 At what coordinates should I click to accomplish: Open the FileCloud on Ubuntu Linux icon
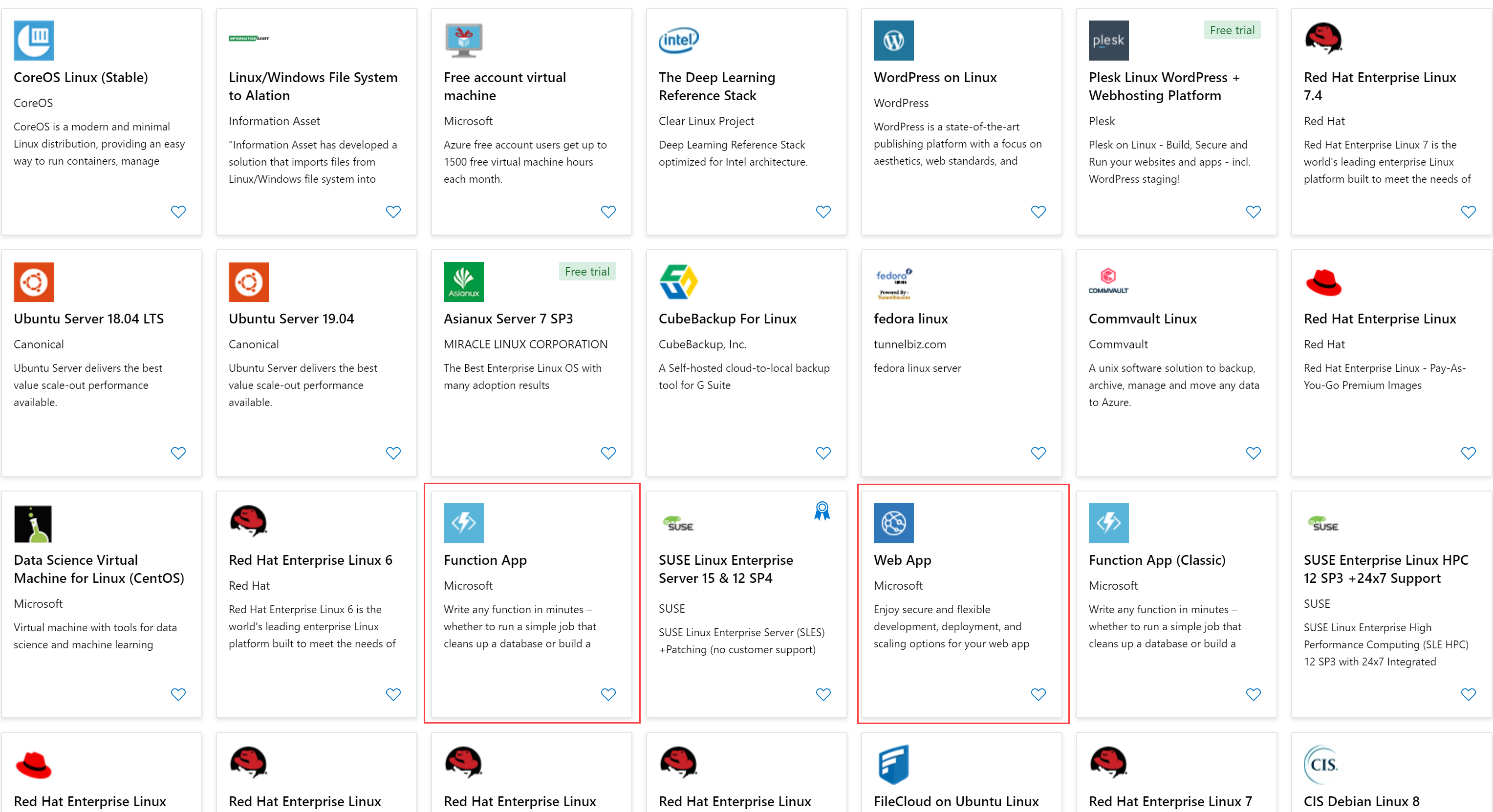893,764
